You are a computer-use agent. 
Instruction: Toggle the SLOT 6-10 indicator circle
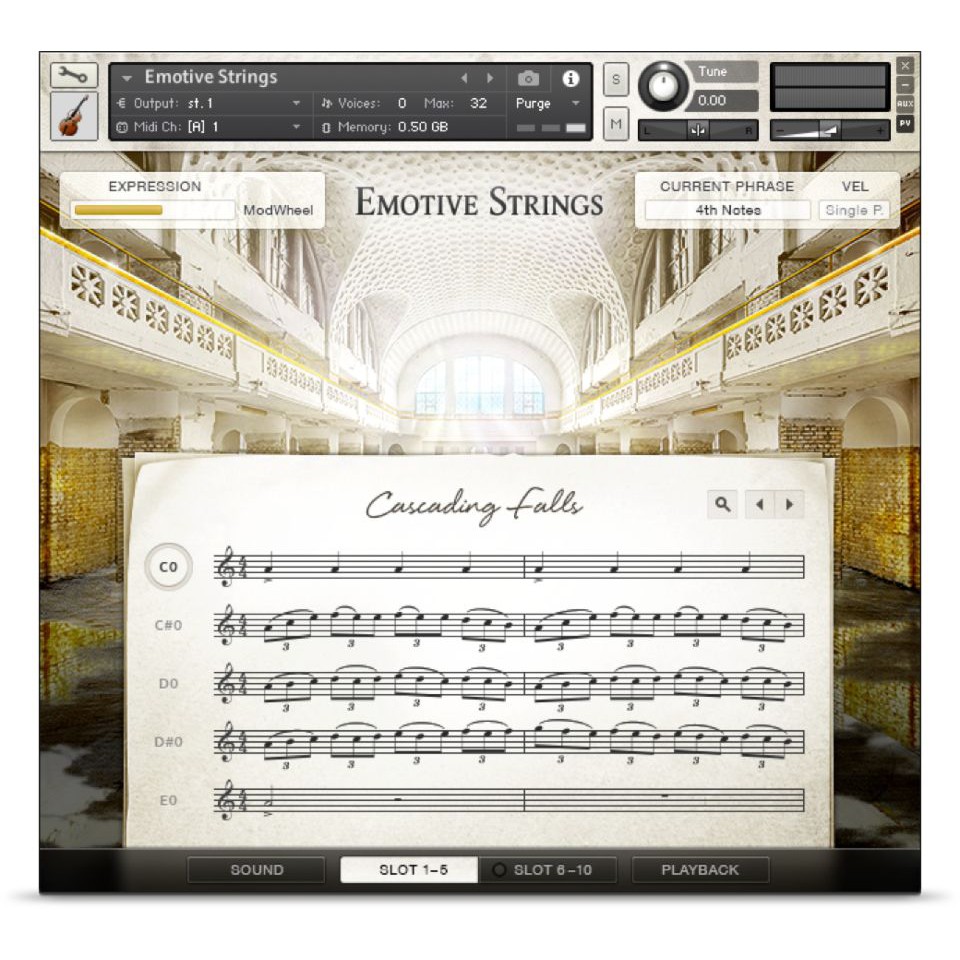[499, 870]
